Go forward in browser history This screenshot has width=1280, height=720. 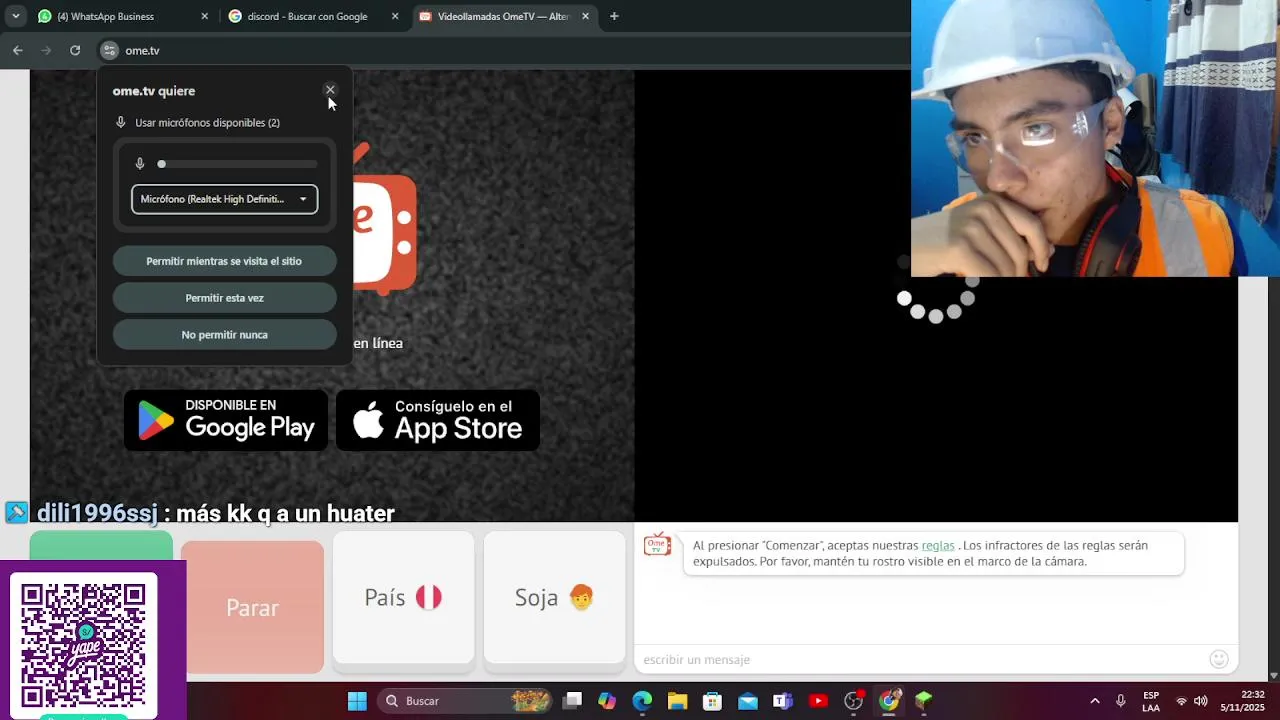(46, 50)
